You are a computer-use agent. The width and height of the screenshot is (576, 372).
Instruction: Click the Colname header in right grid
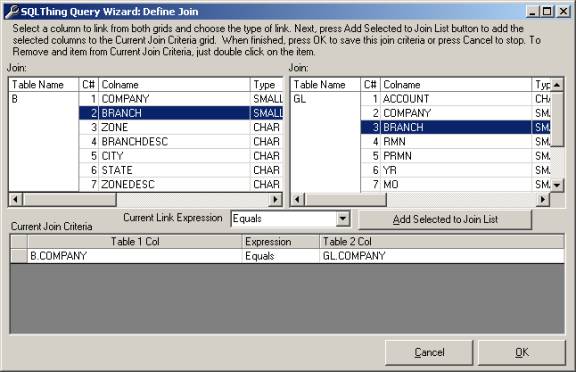[456, 85]
